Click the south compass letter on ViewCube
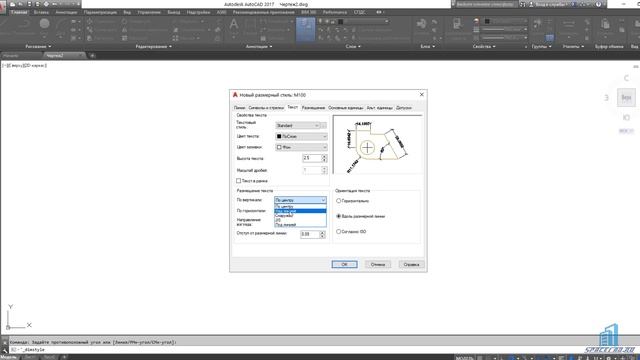 (626, 118)
